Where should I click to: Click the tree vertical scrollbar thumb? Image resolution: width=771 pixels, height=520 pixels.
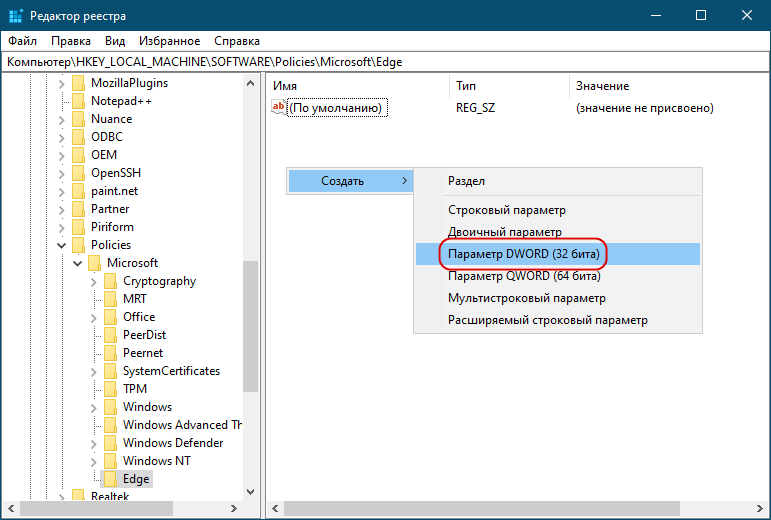point(250,326)
